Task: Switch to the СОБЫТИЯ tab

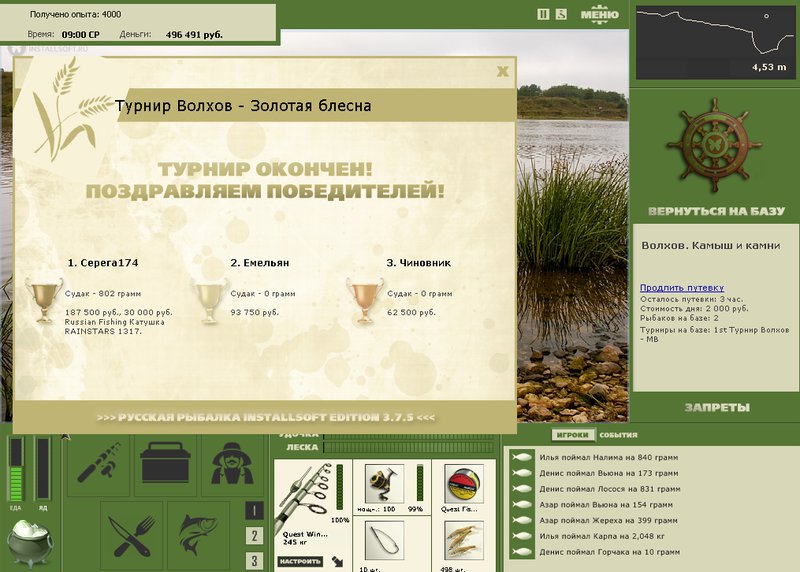Action: (x=618, y=435)
